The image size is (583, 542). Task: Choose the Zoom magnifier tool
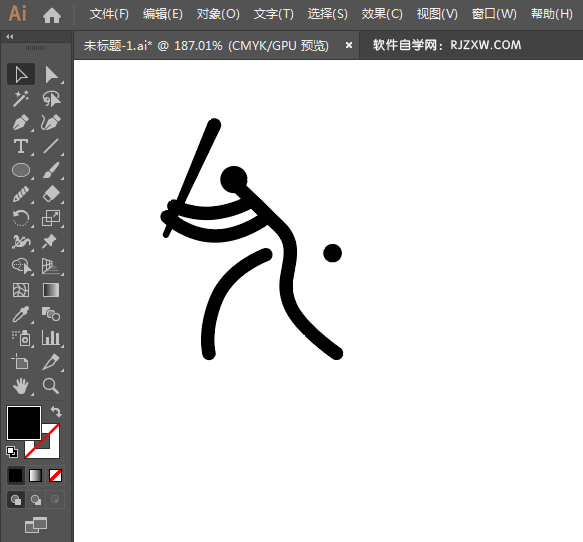pyautogui.click(x=51, y=386)
